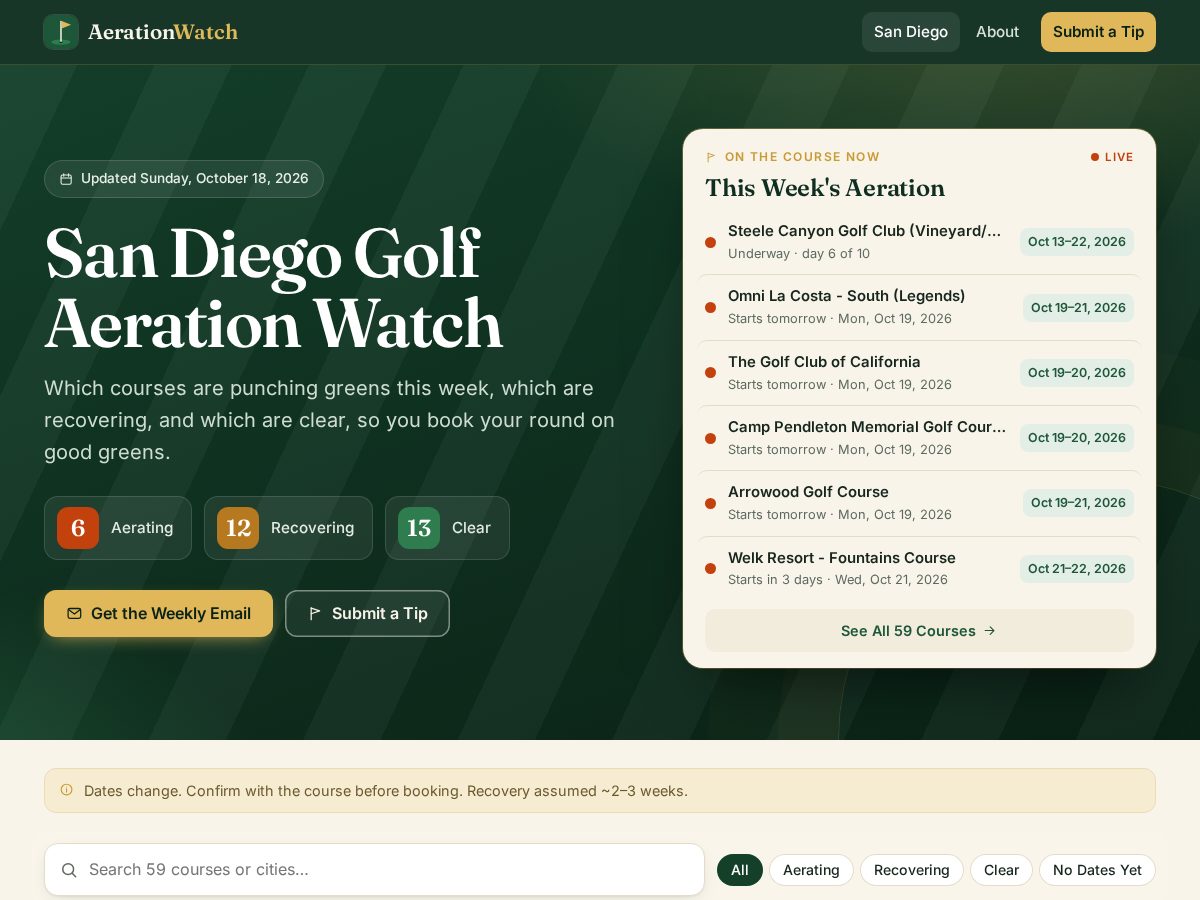Click the AerationWatch brand name in the header
This screenshot has height=900, width=1200.
(163, 32)
